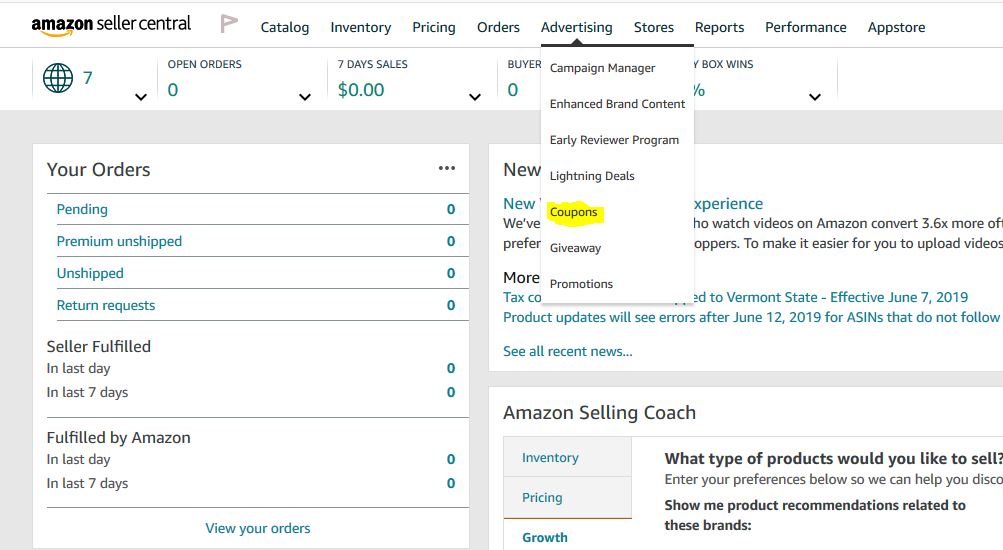Click the 7 DAYS SALES label
1003x550 pixels.
click(x=372, y=64)
